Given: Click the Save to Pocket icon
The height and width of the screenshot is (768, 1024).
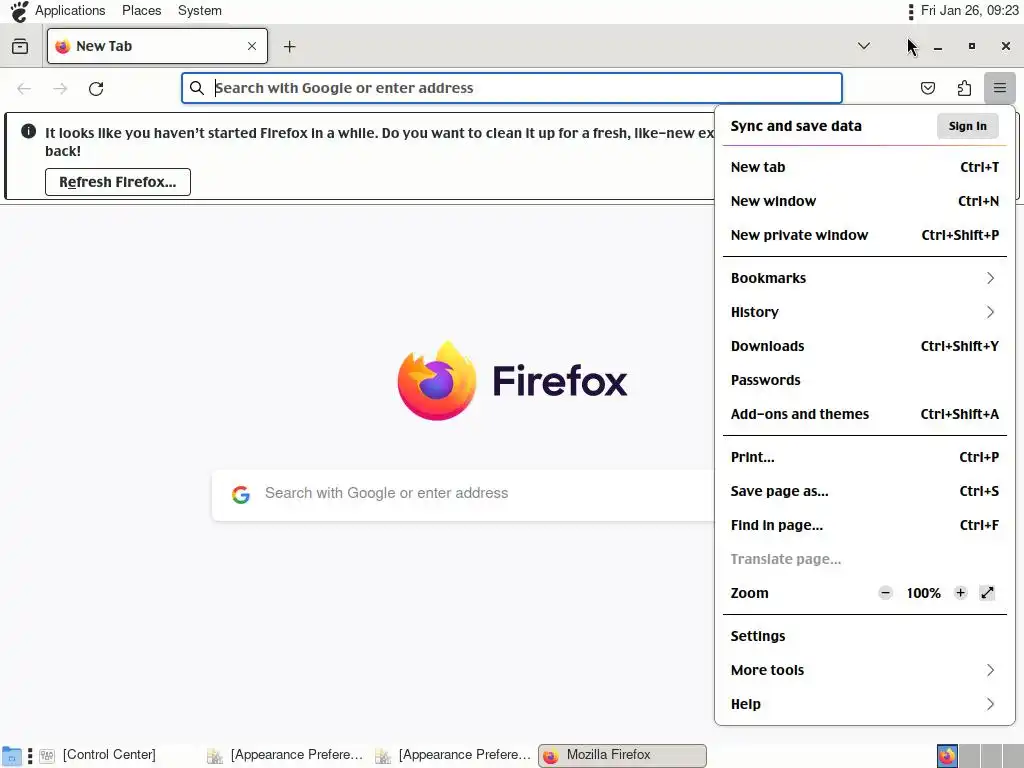Looking at the screenshot, I should [927, 88].
